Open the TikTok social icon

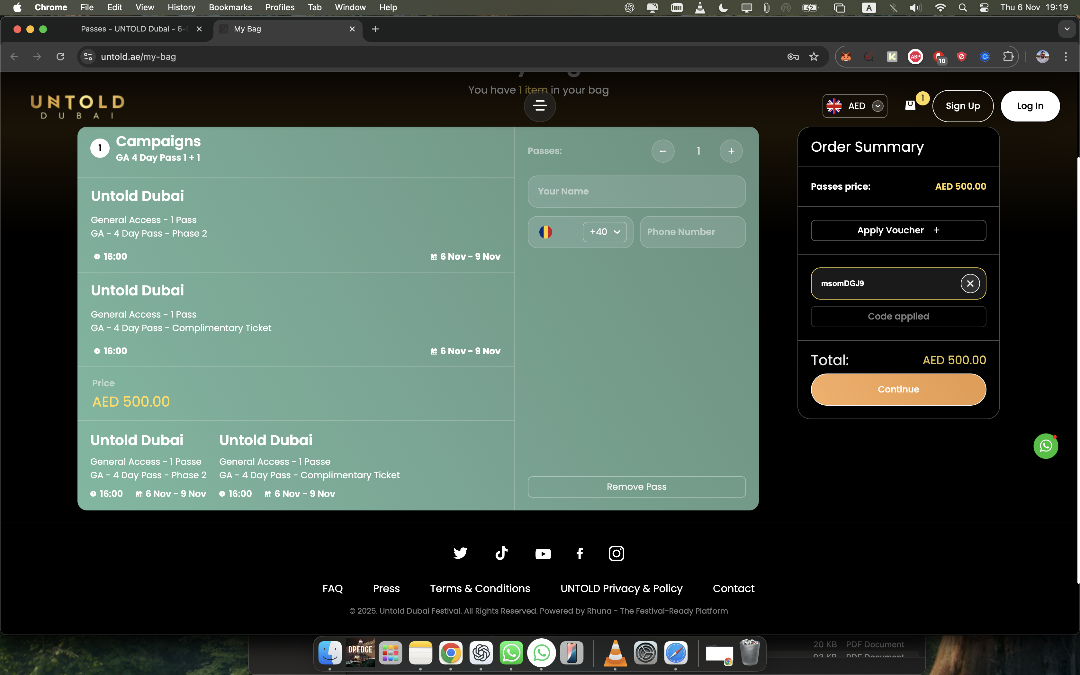[x=501, y=554]
